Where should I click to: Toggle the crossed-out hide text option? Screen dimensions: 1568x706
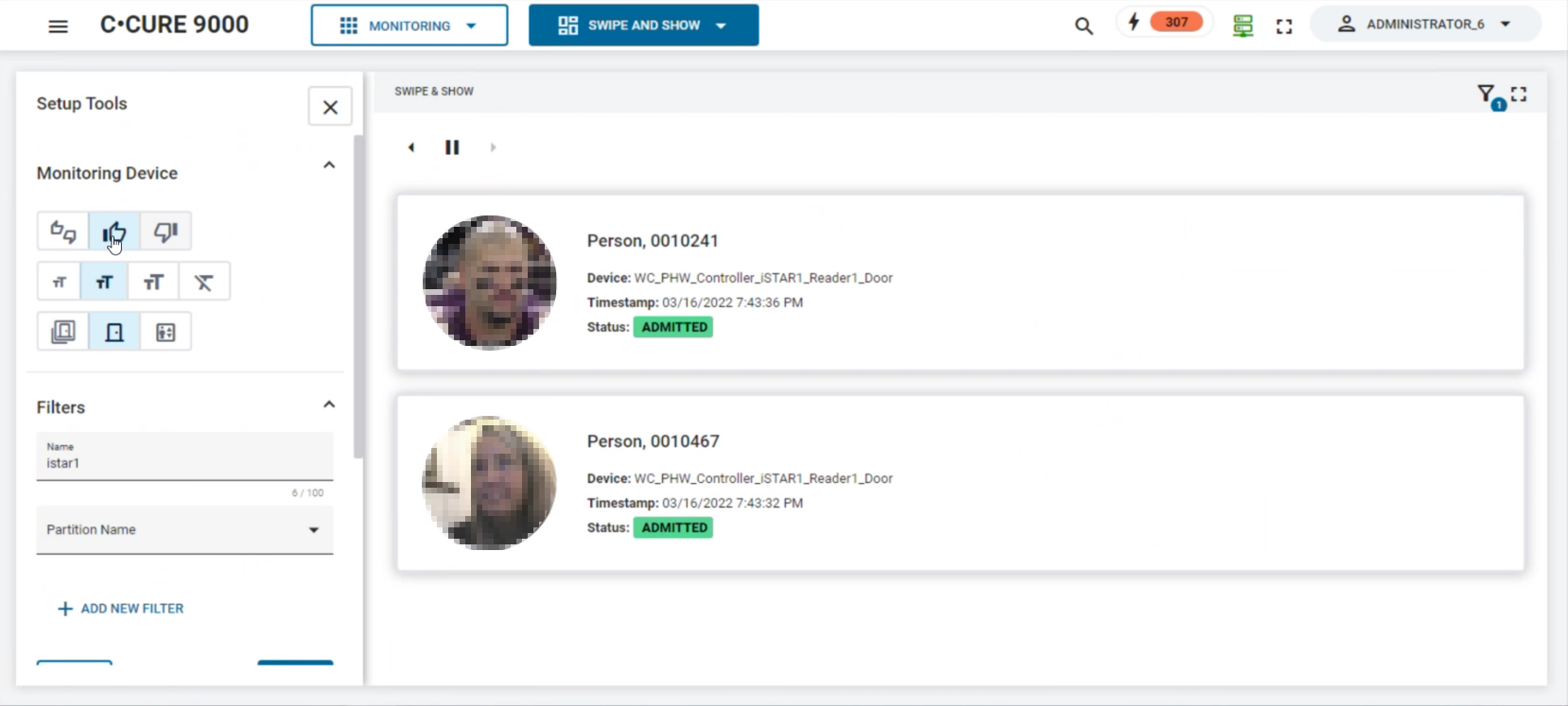click(x=204, y=282)
